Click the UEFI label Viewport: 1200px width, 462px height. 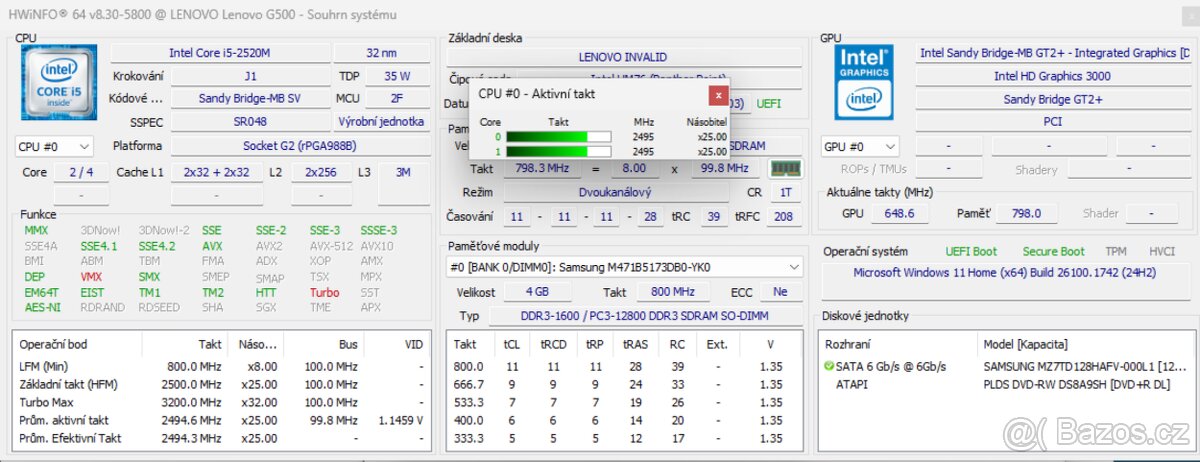tap(769, 103)
